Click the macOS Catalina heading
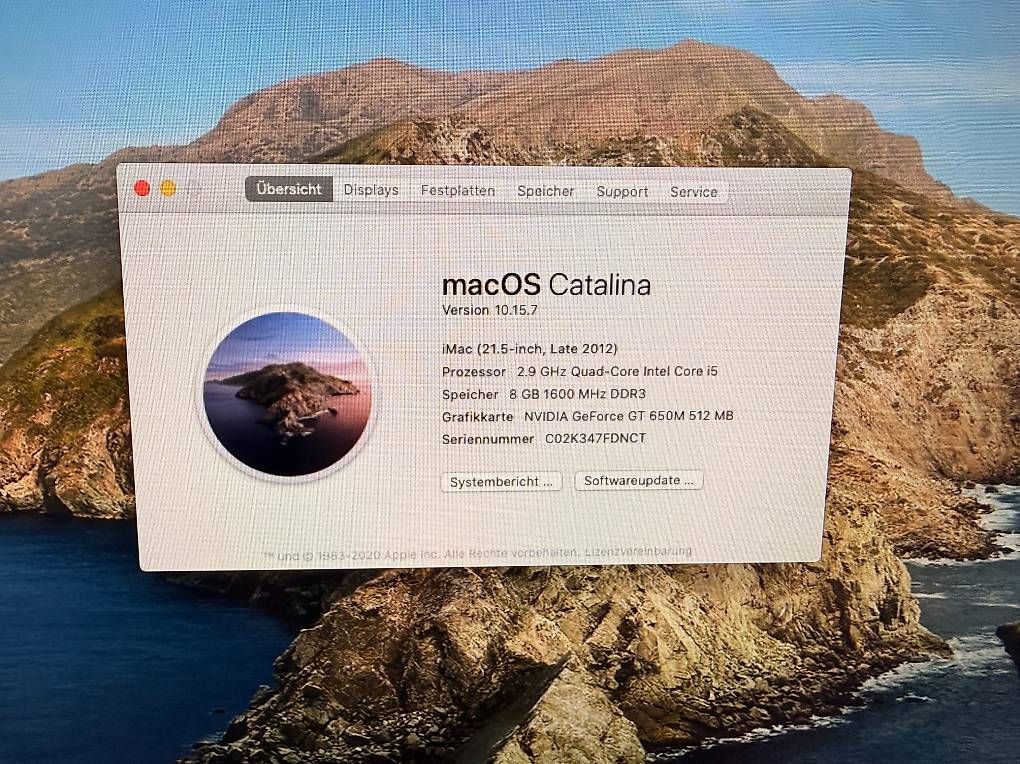The image size is (1020, 764). click(546, 285)
